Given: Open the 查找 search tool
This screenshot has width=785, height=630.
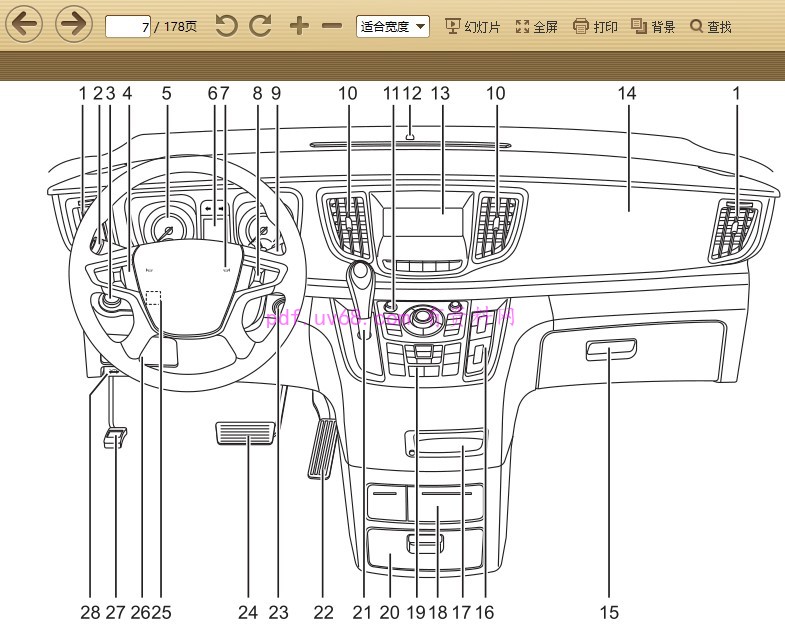Looking at the screenshot, I should pyautogui.click(x=711, y=27).
